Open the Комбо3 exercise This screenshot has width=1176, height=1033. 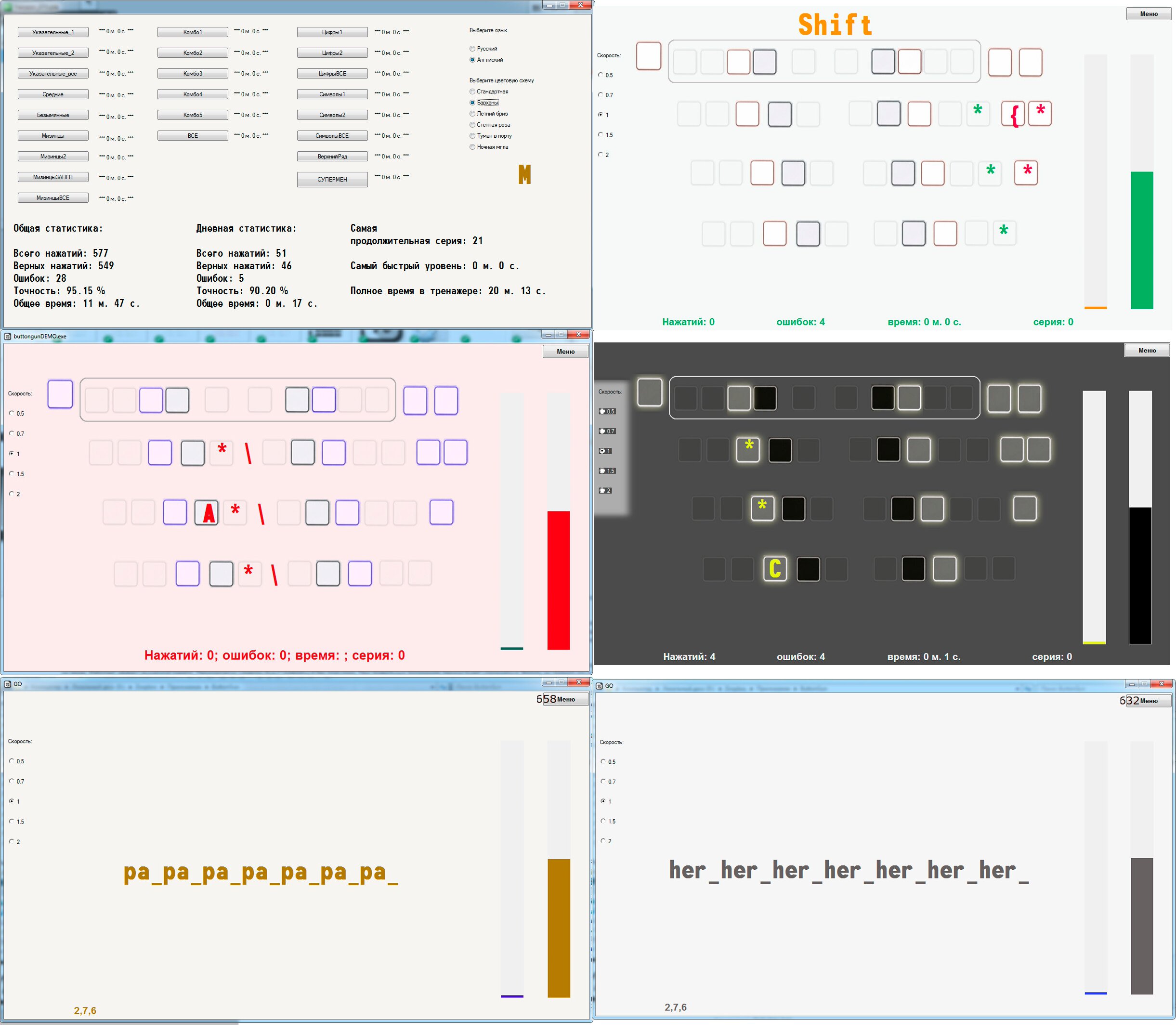pos(193,74)
